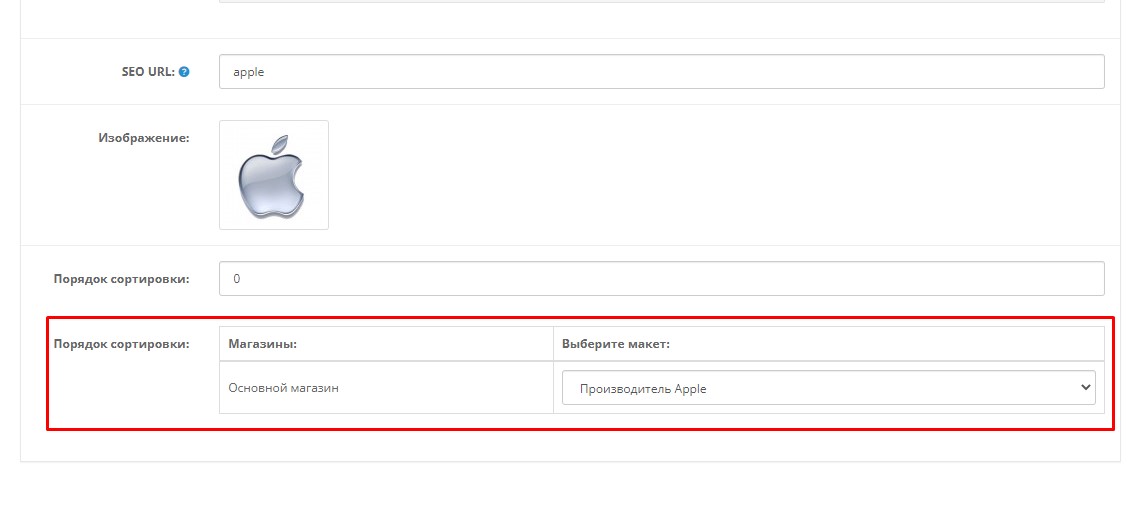Open the Производитель Apple layout dropdown

[x=828, y=388]
